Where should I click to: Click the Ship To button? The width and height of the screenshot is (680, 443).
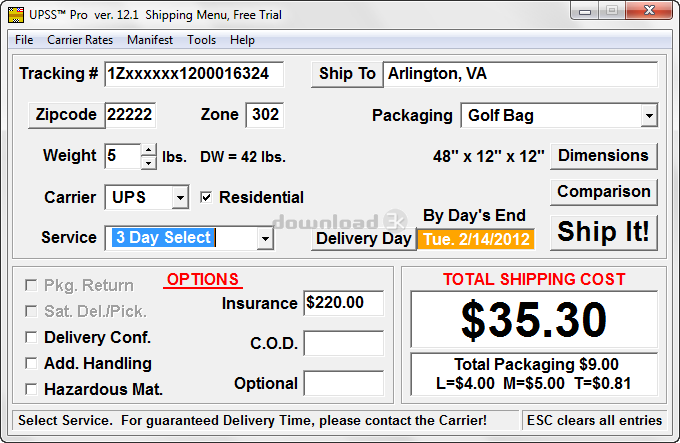347,74
